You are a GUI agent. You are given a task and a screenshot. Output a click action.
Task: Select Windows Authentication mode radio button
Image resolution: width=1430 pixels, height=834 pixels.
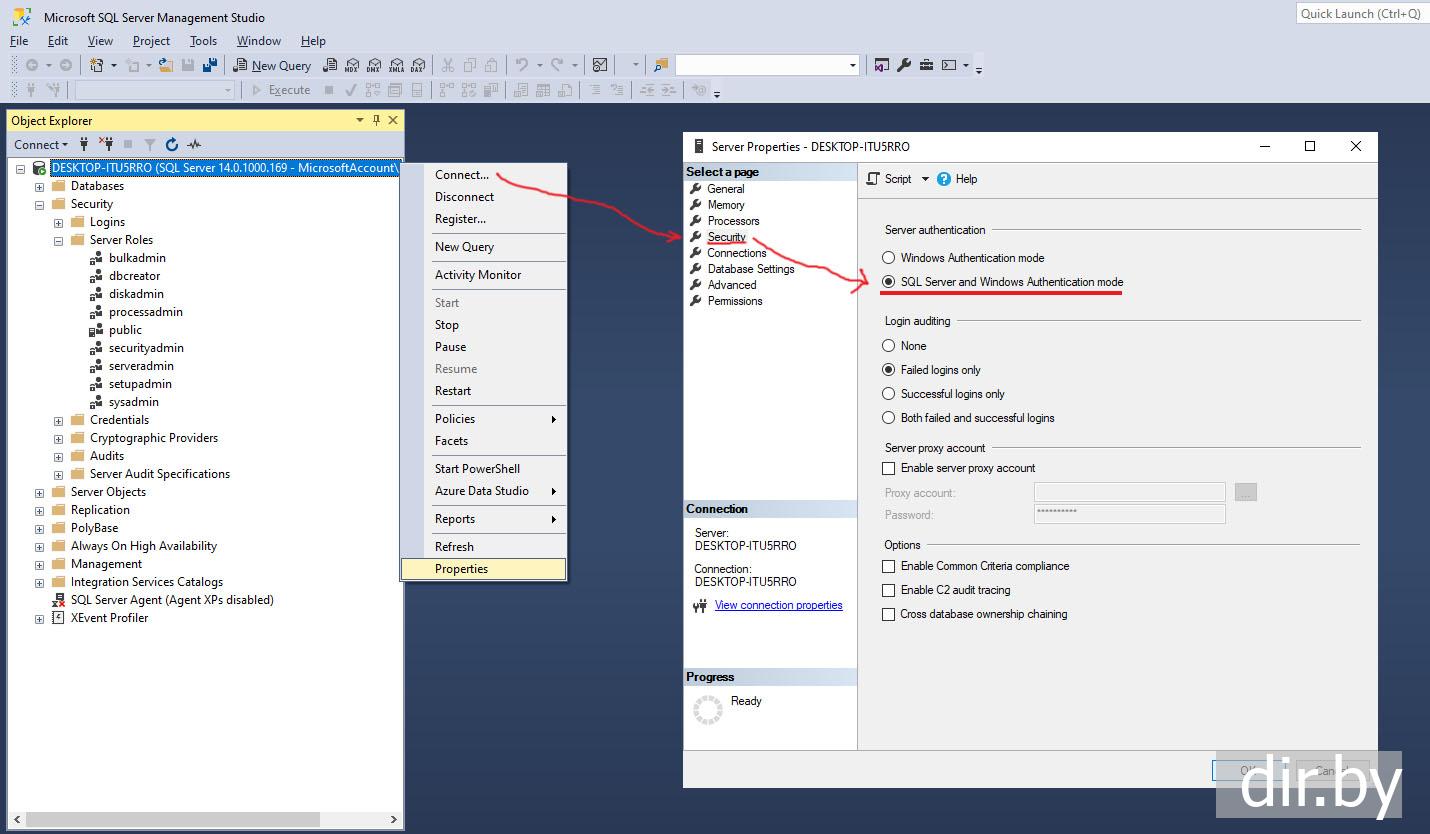[888, 258]
